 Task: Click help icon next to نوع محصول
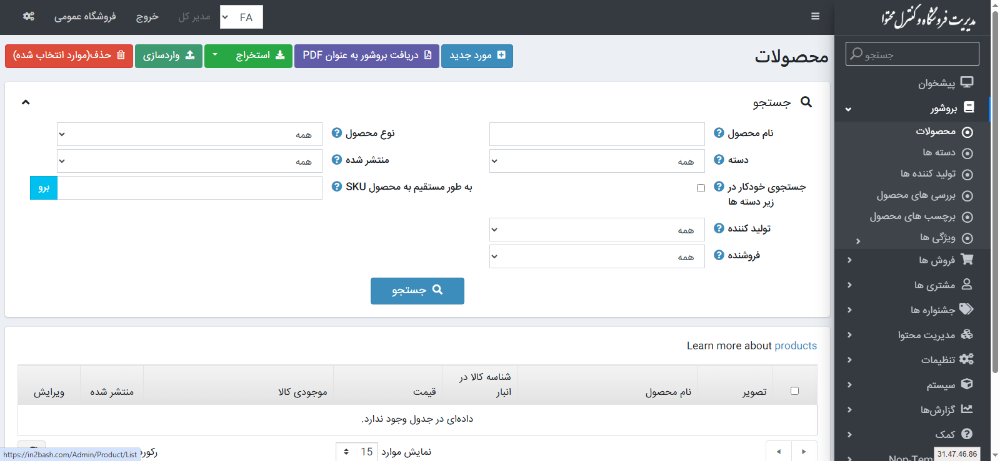[337, 133]
